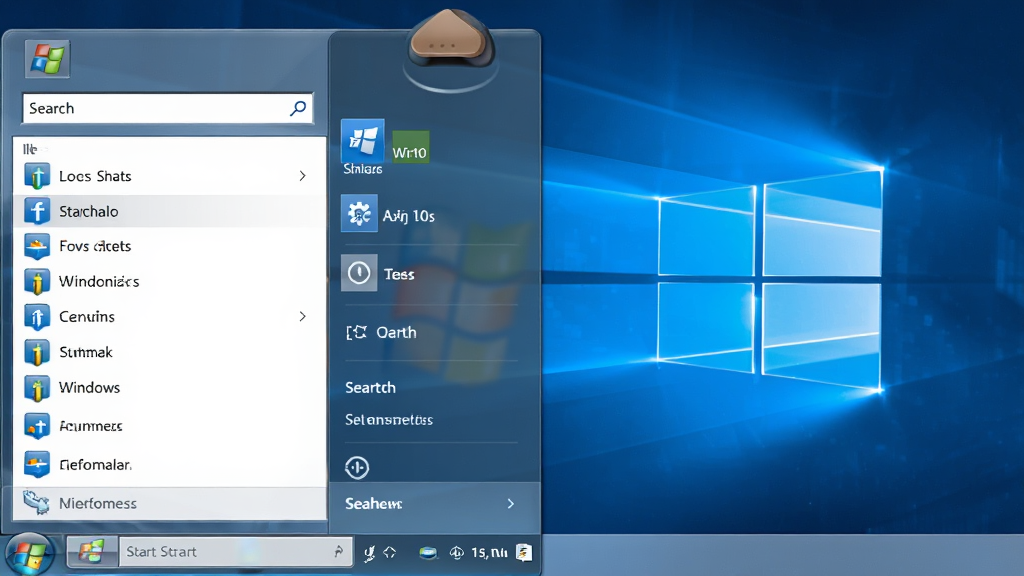Open the Loes Shats menu entry

(170, 176)
